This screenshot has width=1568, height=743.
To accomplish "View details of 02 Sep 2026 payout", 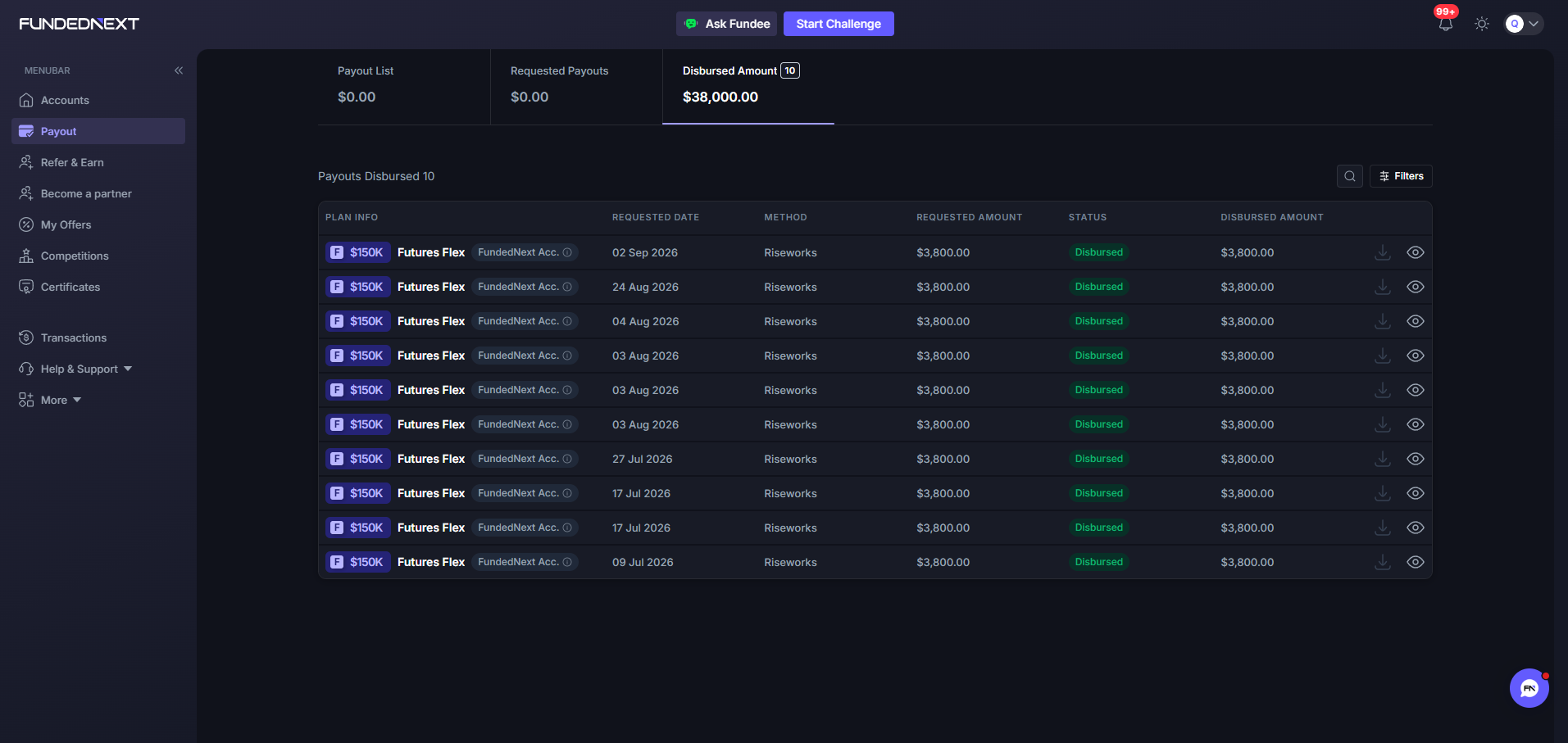I will 1416,252.
